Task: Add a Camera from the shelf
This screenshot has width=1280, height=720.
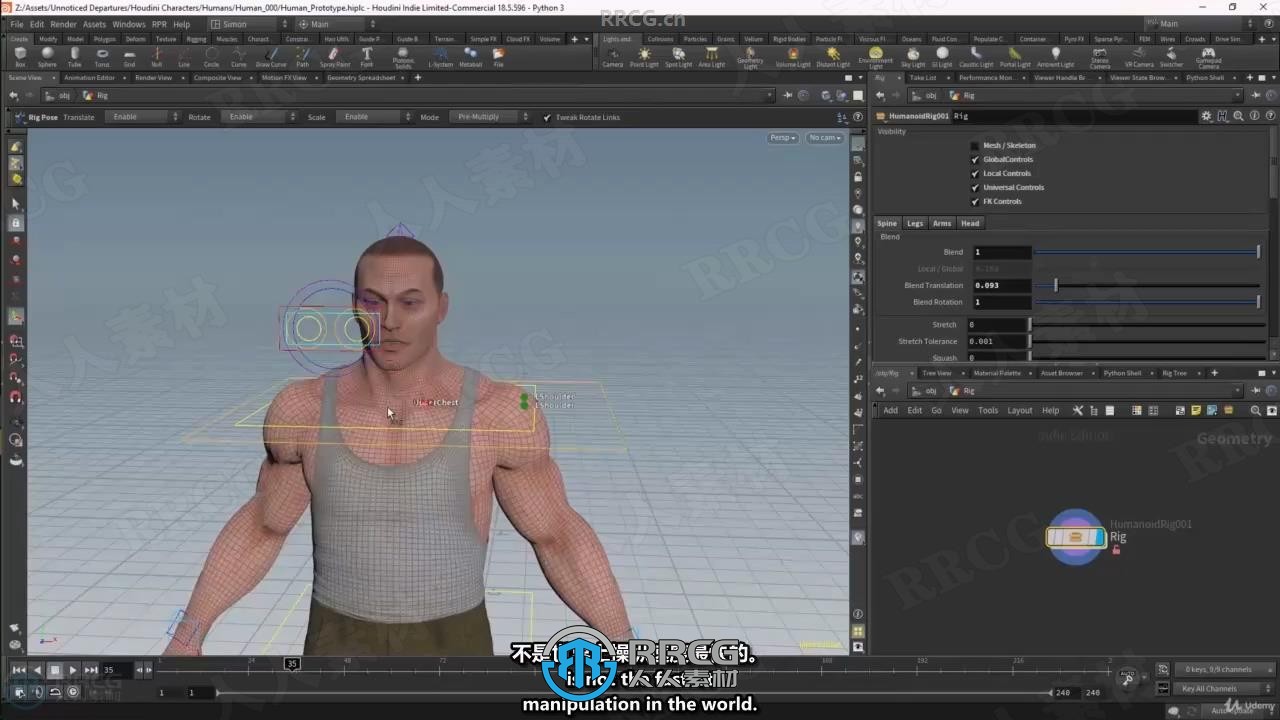Action: (612, 57)
